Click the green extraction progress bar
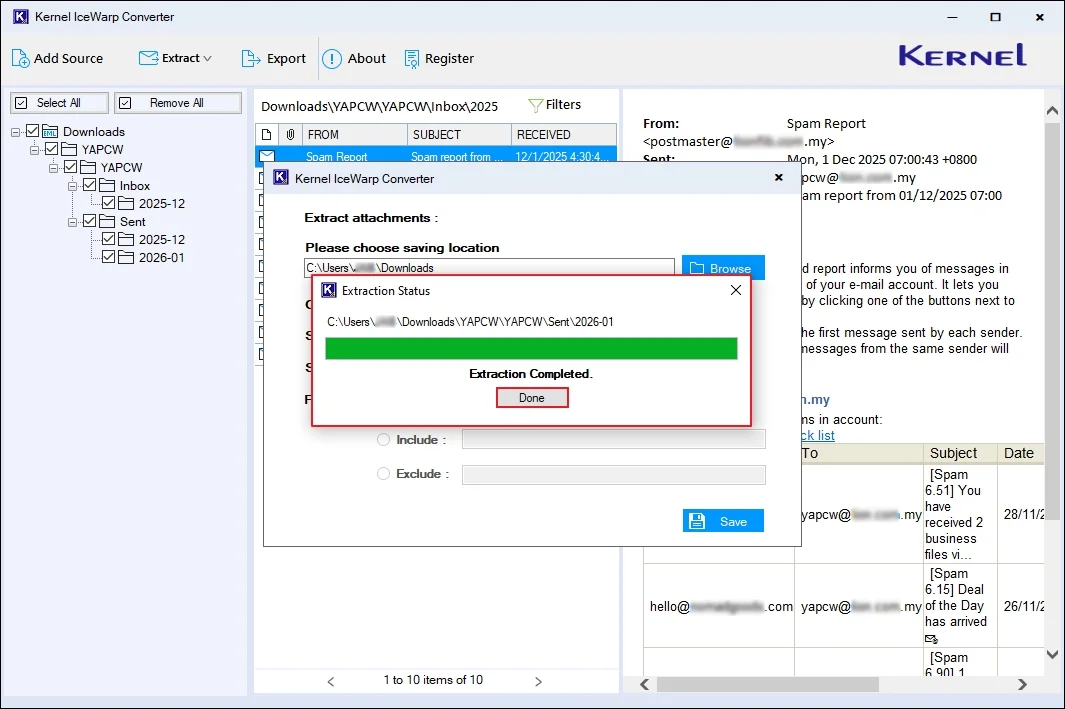Image resolution: width=1065 pixels, height=709 pixels. point(532,348)
